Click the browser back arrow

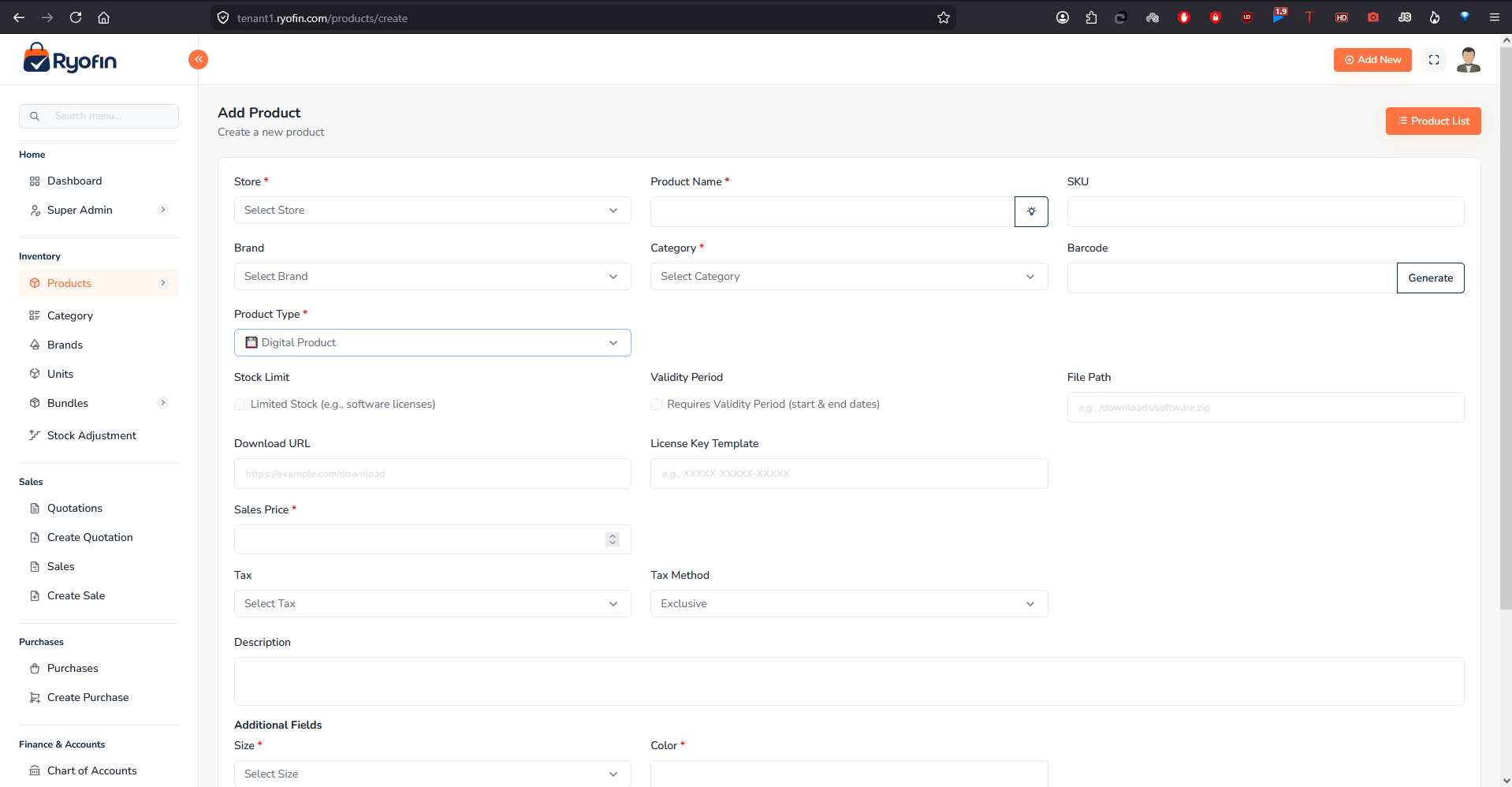pos(19,17)
